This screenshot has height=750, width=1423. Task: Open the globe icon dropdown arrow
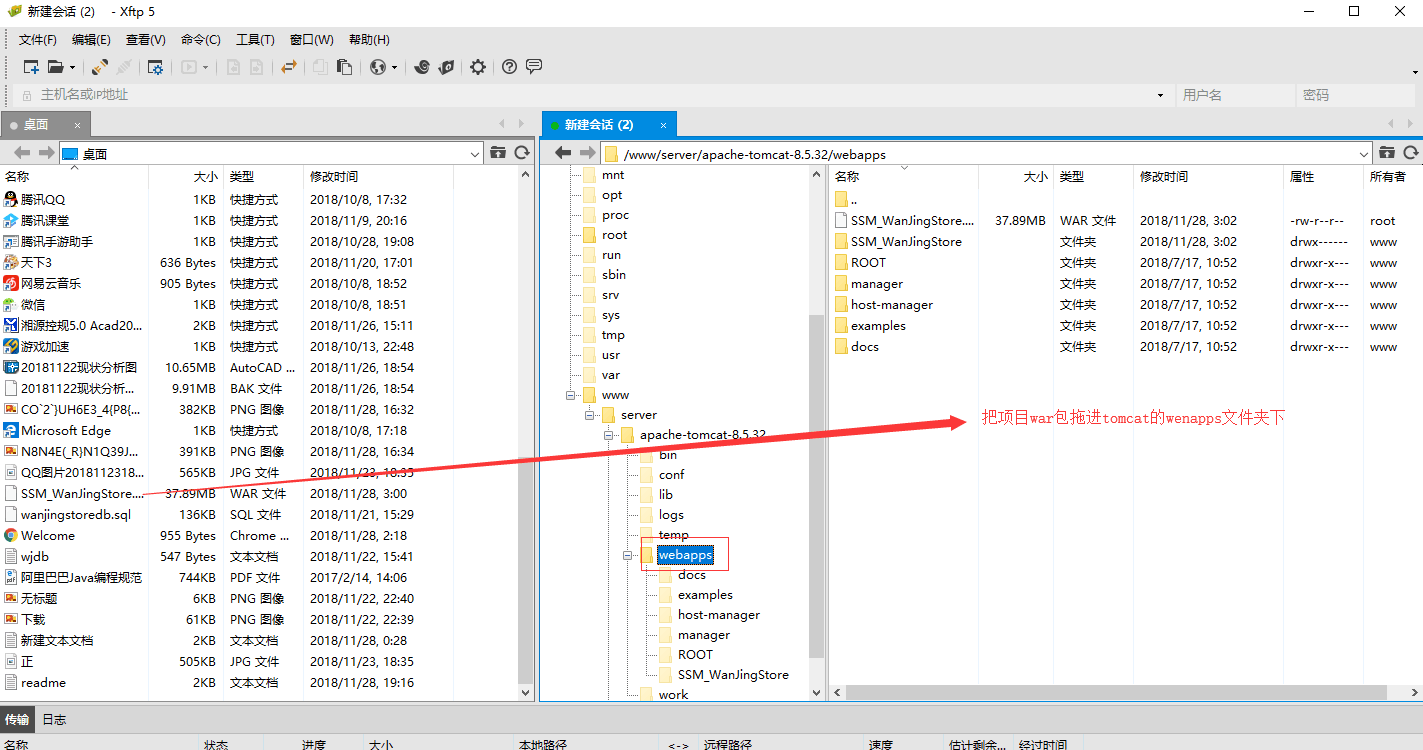pyautogui.click(x=394, y=68)
